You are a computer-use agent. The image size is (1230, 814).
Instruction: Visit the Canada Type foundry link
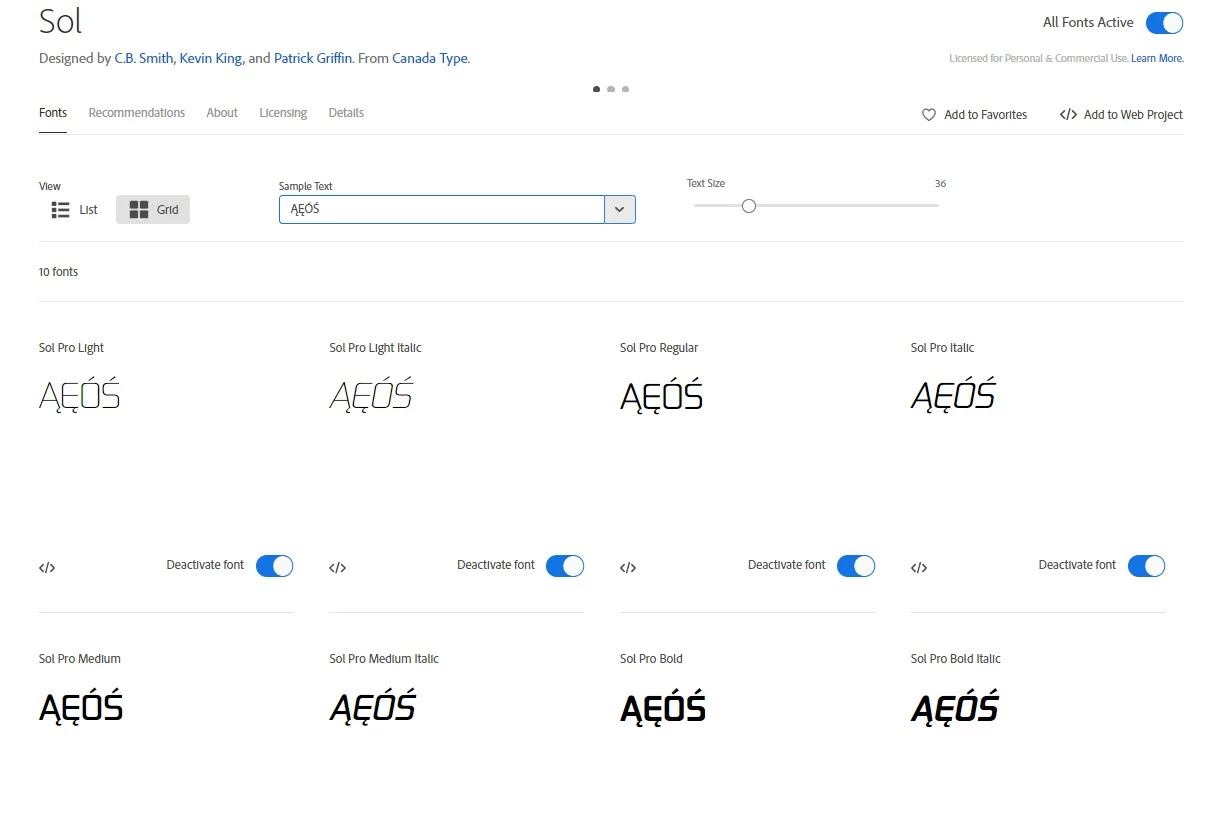430,58
